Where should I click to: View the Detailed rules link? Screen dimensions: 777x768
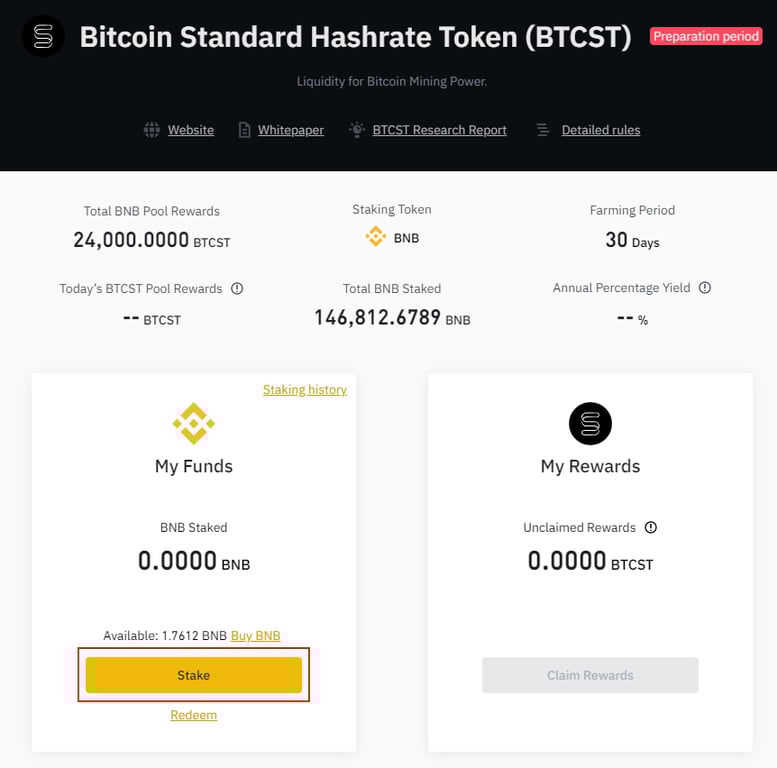(601, 130)
